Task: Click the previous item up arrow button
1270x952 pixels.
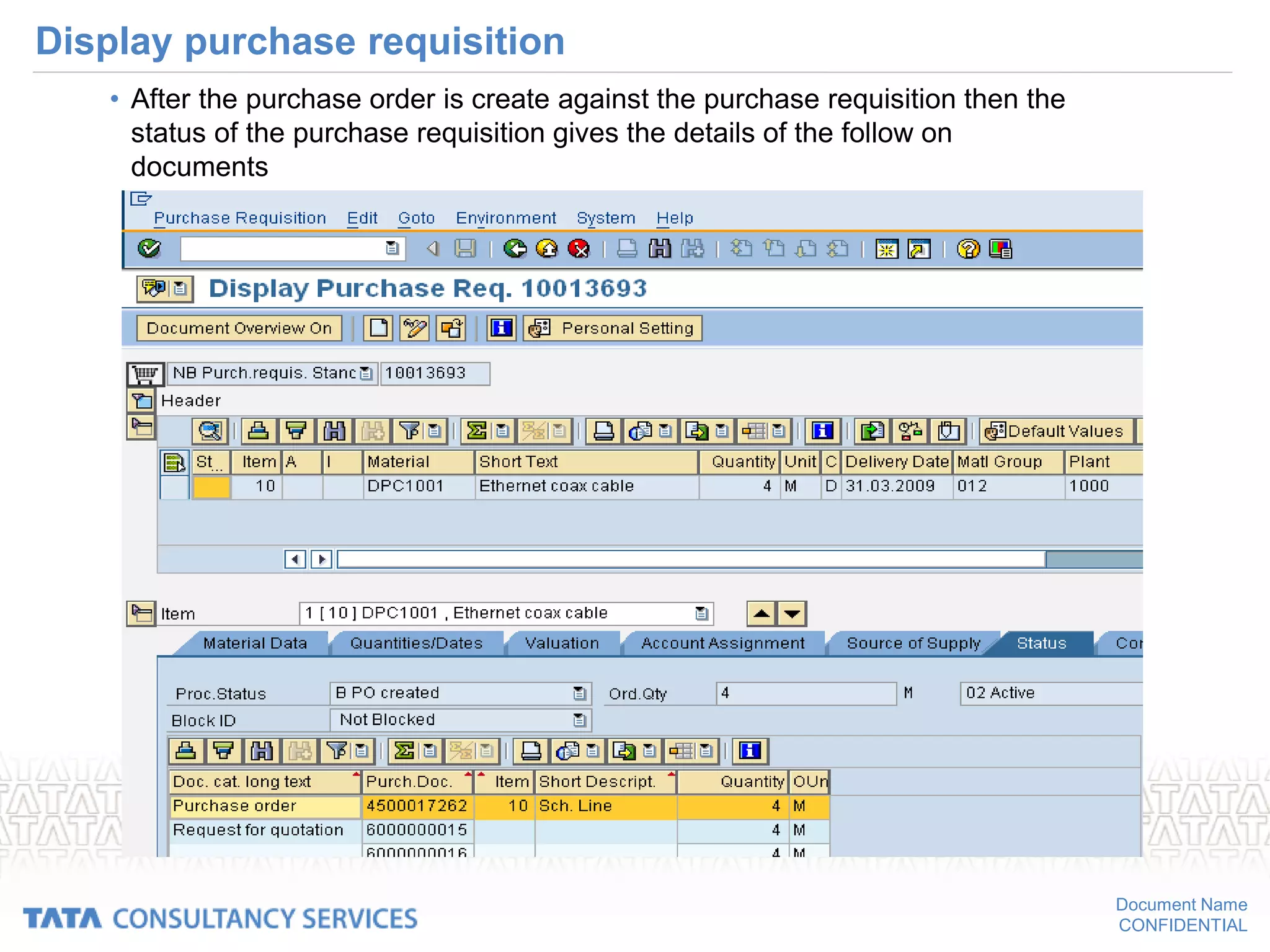Action: click(762, 614)
